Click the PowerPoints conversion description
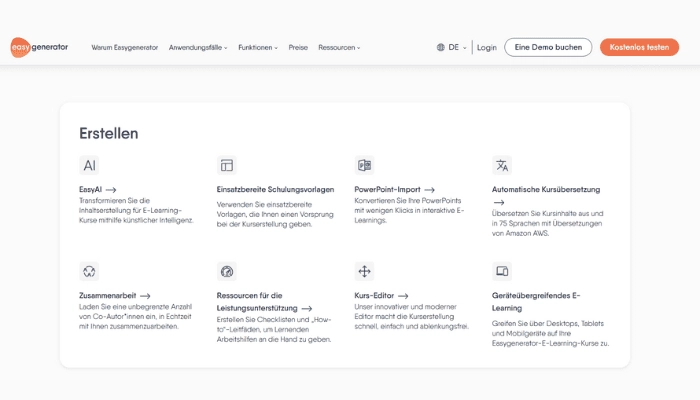Screen dimensions: 700x400 point(409,210)
